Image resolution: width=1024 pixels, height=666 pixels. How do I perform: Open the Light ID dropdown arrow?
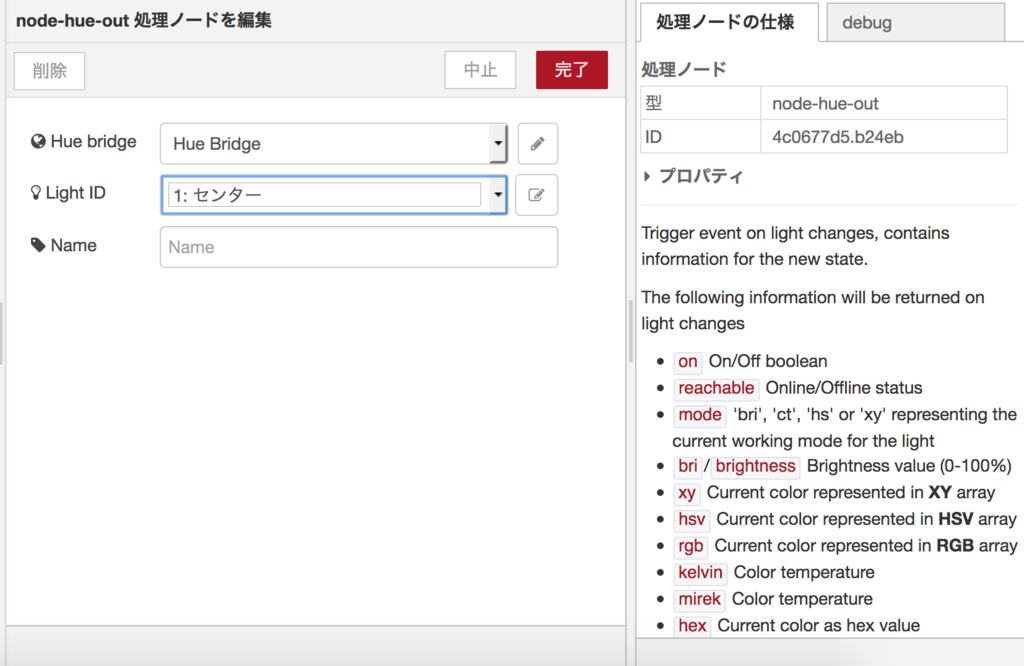tap(498, 195)
